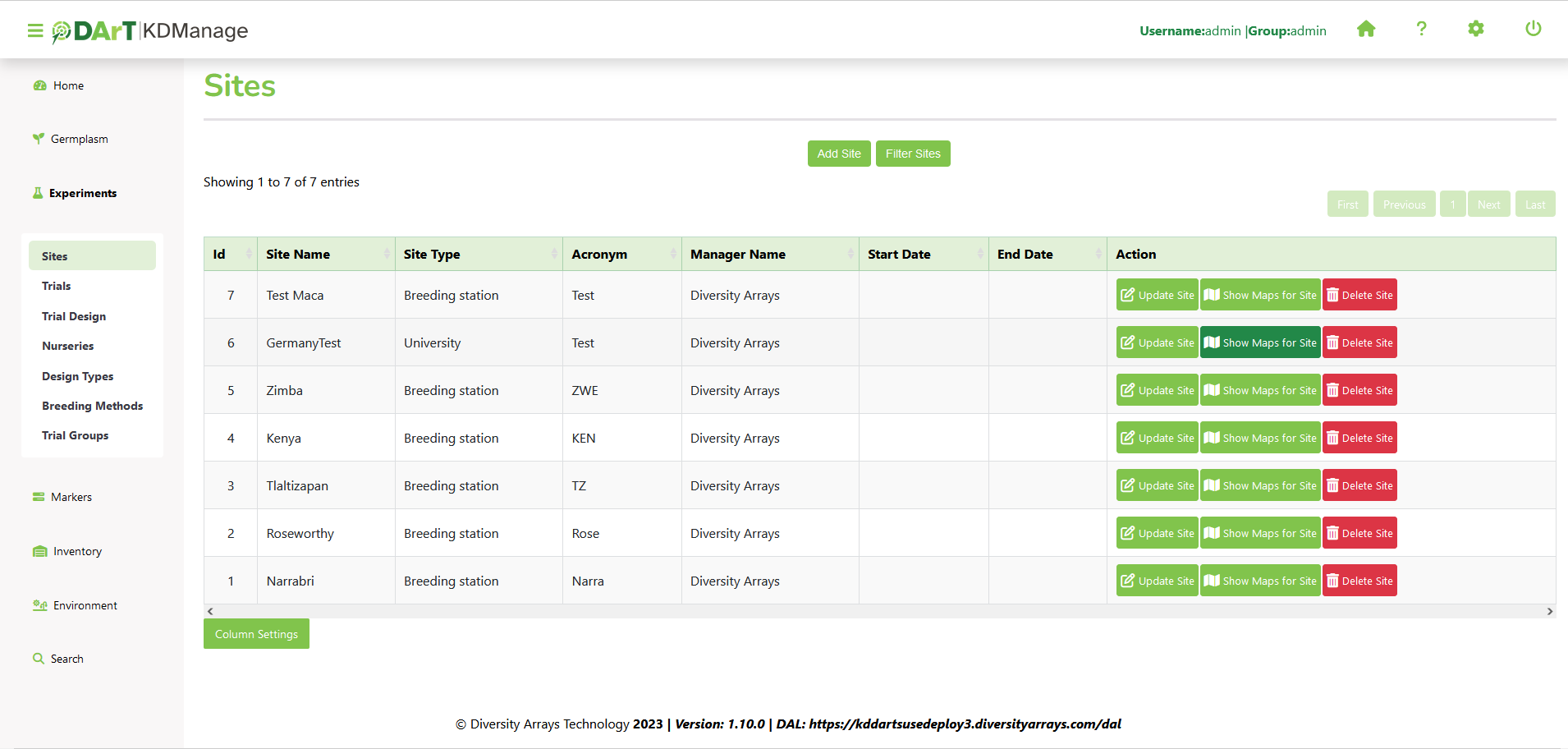Expand the Inventory sidebar section
Image resolution: width=1568 pixels, height=749 pixels.
tap(77, 551)
